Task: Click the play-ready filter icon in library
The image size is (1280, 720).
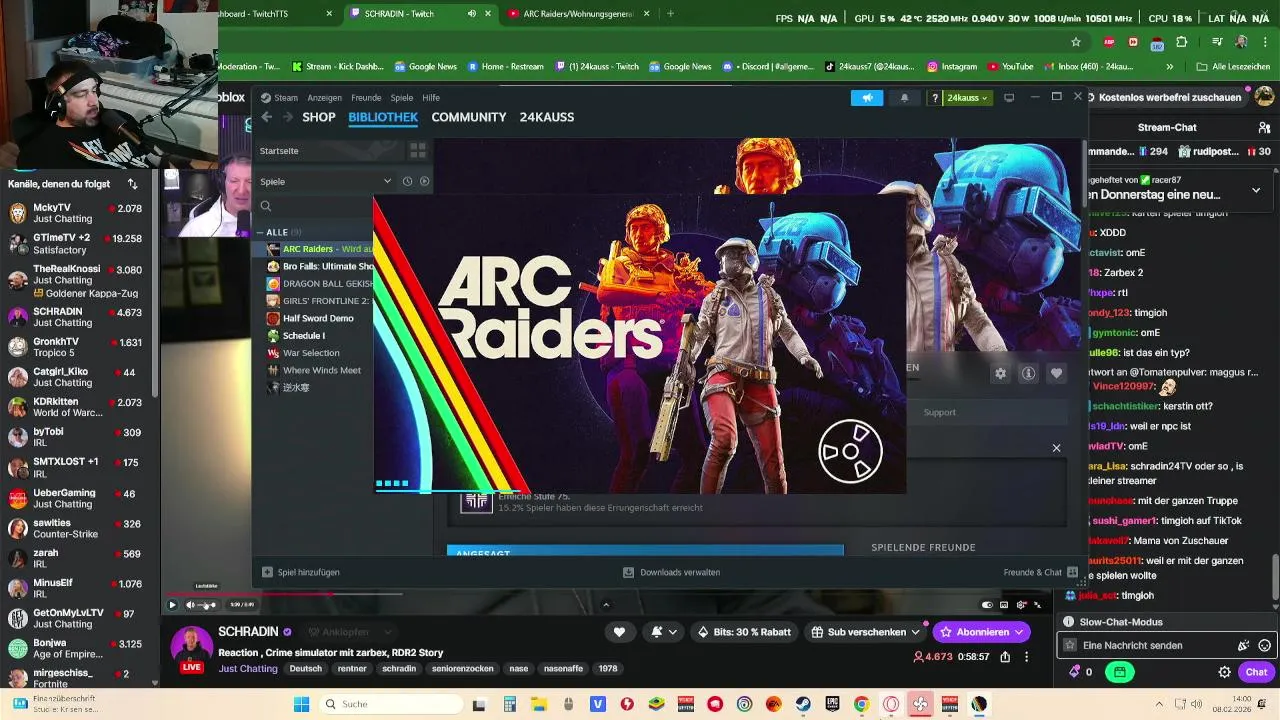Action: tap(424, 181)
